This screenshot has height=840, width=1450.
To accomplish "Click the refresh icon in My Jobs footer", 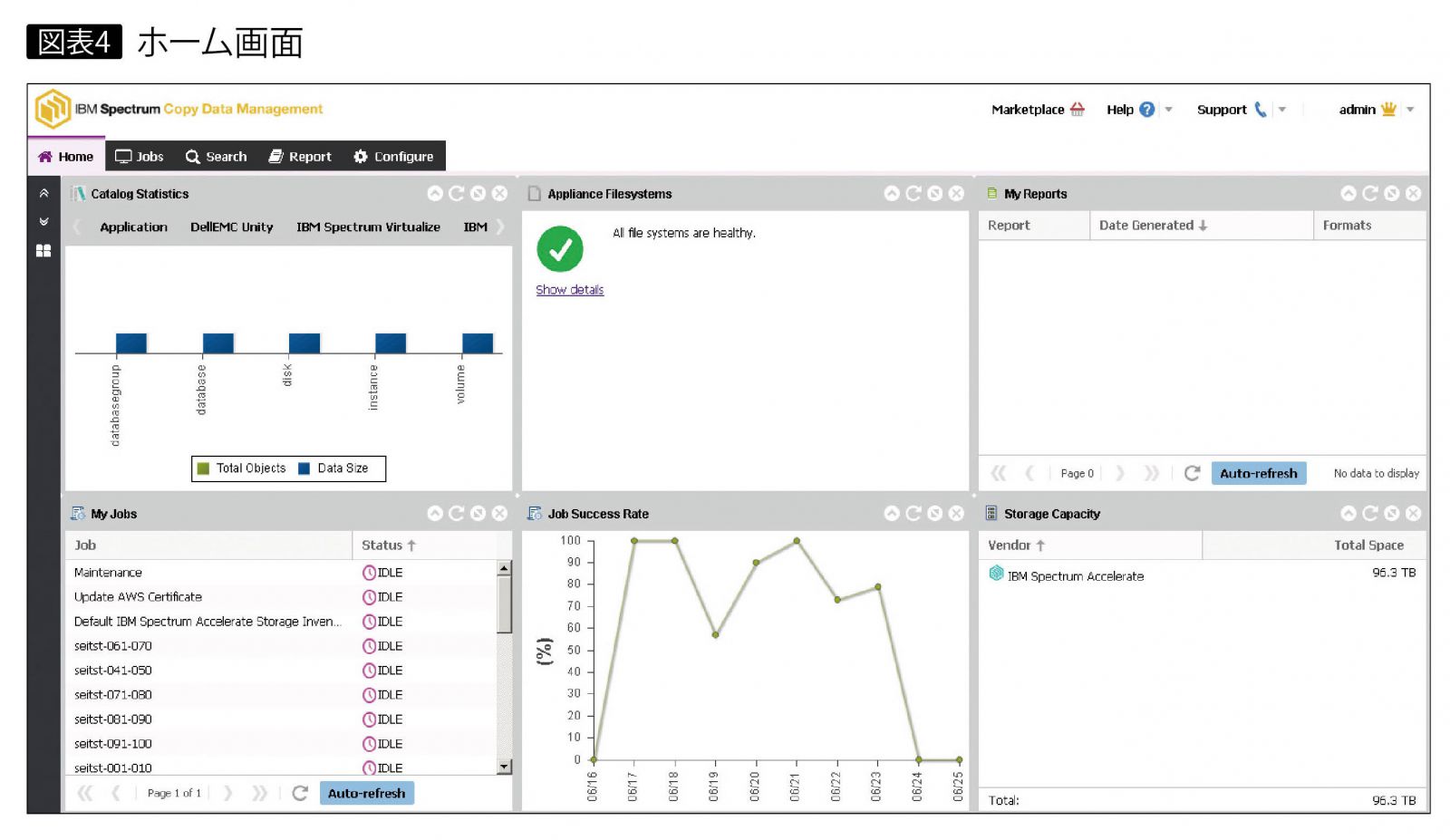I will point(300,794).
